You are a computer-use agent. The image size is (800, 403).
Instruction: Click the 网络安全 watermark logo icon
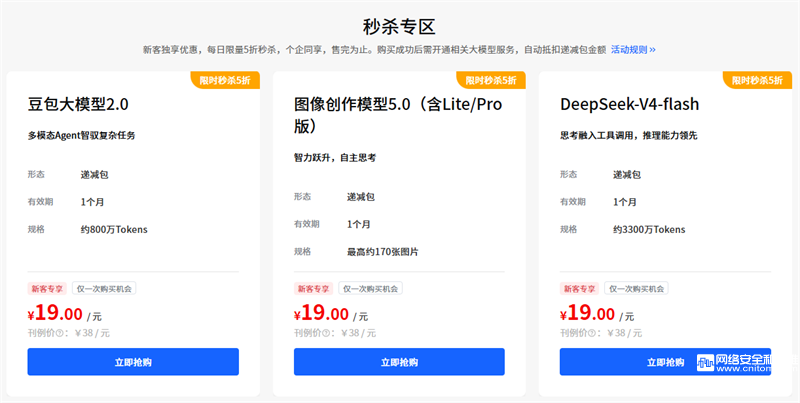[706, 363]
